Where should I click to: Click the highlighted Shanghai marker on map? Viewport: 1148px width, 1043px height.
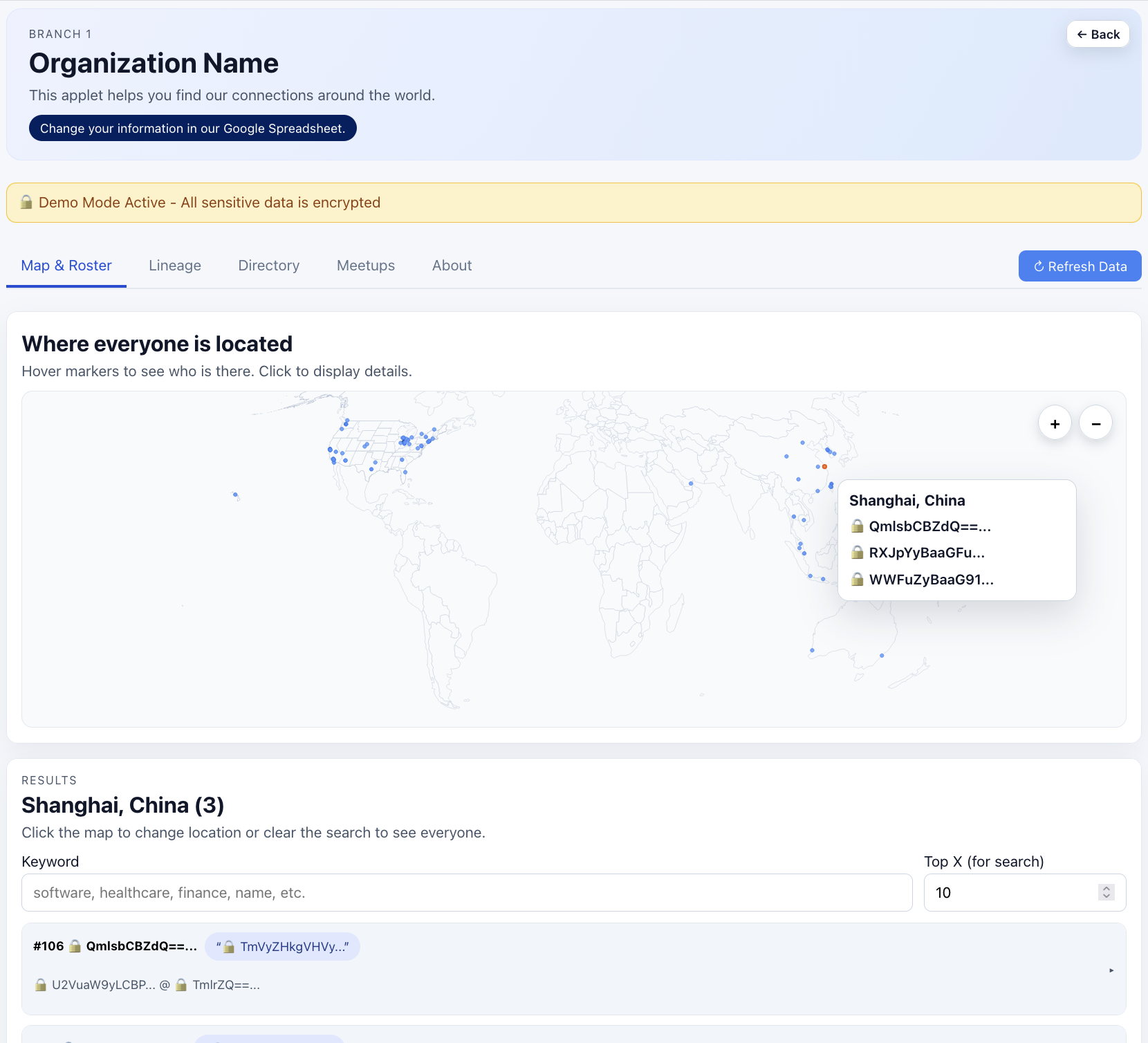(824, 466)
